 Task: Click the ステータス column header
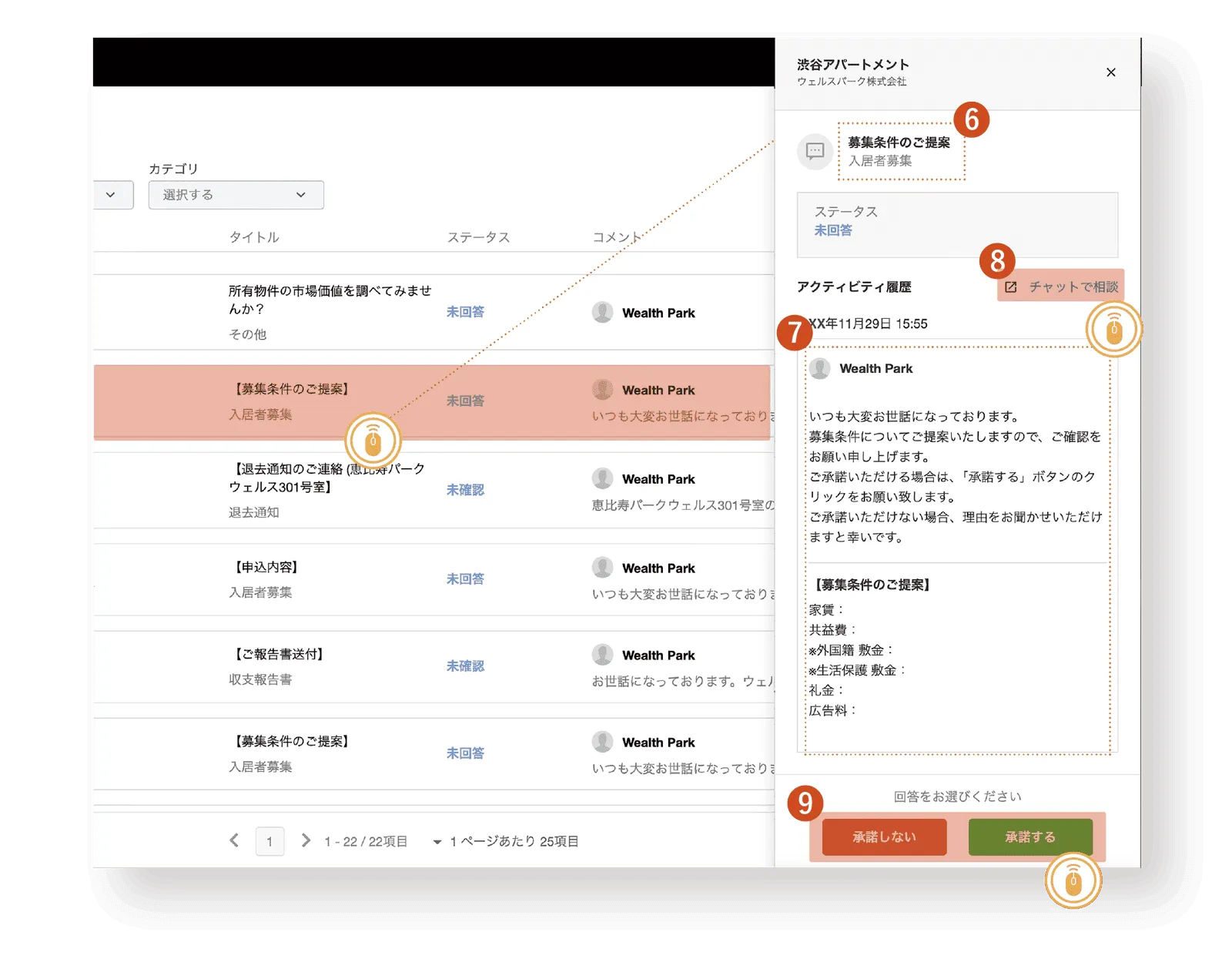(479, 237)
